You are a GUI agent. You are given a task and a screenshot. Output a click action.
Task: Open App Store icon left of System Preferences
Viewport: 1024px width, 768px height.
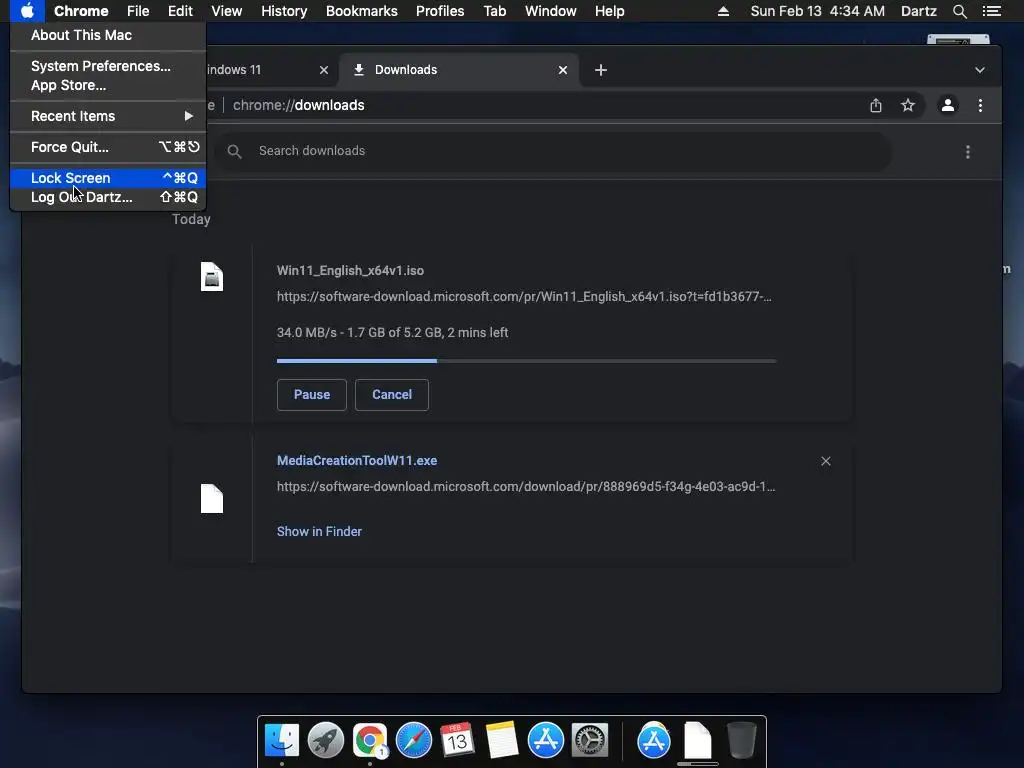(x=545, y=740)
